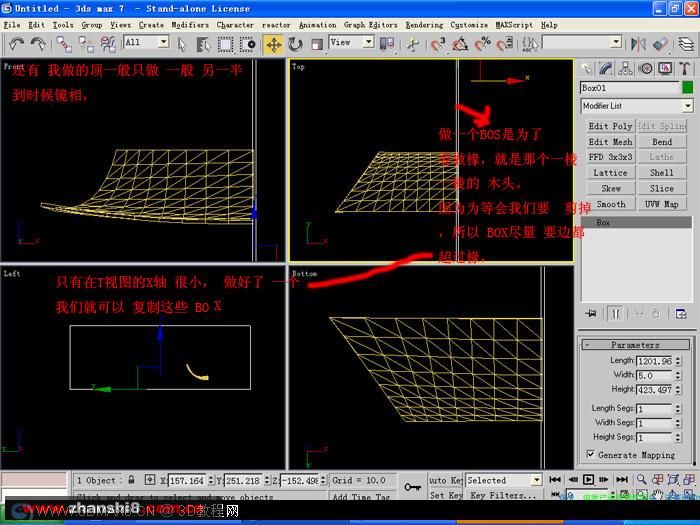Click the Undo arrow in the toolbar
The width and height of the screenshot is (700, 525).
17,44
